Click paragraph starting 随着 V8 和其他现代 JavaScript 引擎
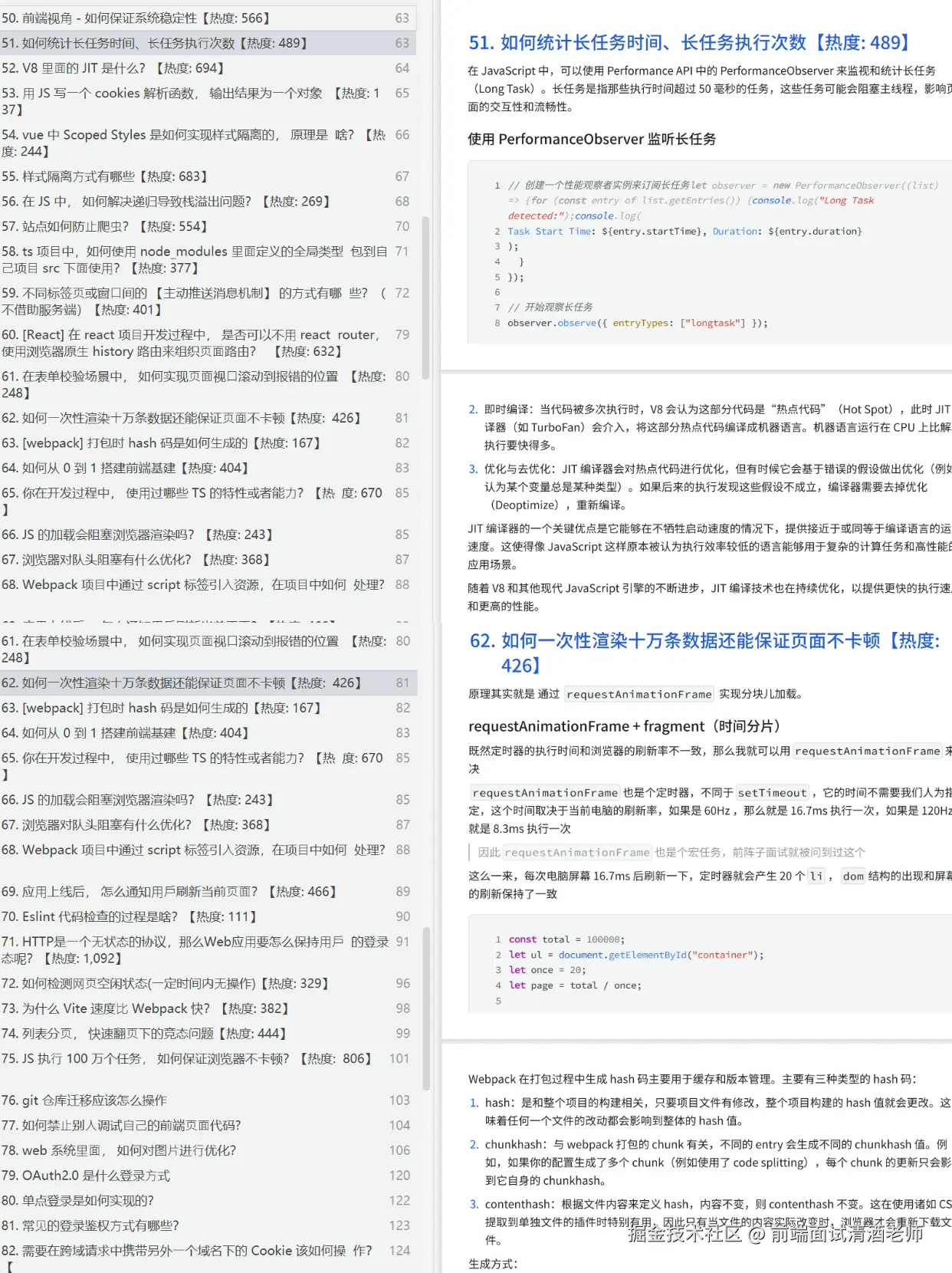Screen dimensions: 952x1273 pyautogui.click(x=710, y=597)
